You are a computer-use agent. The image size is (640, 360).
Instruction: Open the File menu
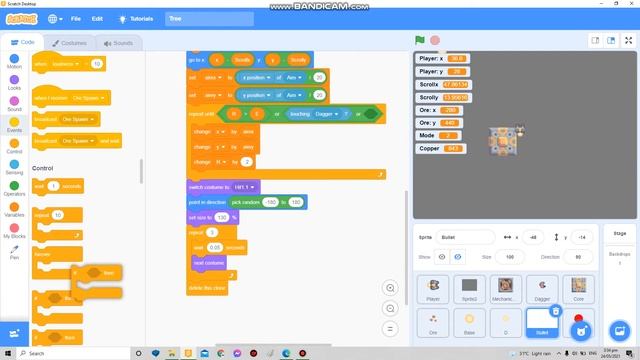(76, 19)
